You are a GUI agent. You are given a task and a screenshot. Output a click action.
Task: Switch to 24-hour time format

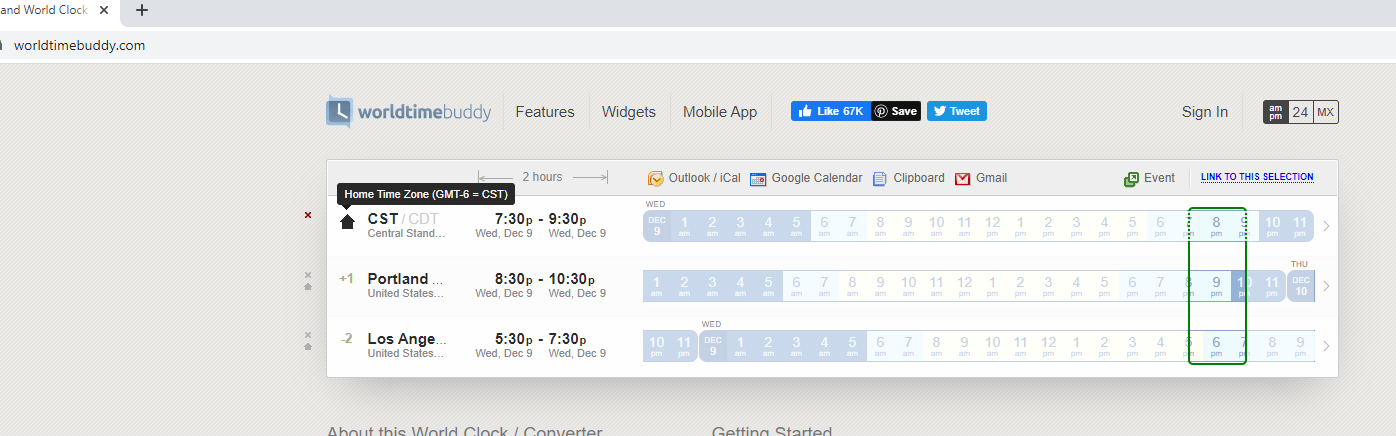tap(1300, 112)
